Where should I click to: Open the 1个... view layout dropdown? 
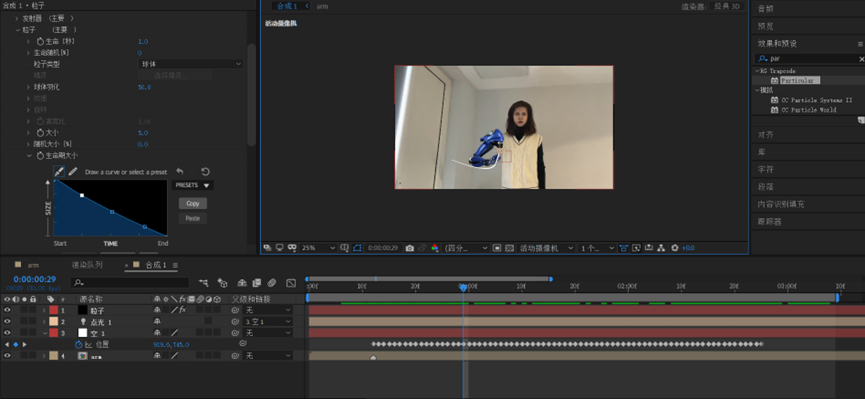click(x=597, y=248)
